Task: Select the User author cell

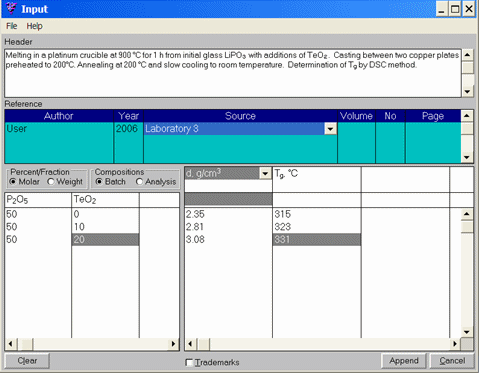Action: [x=59, y=129]
